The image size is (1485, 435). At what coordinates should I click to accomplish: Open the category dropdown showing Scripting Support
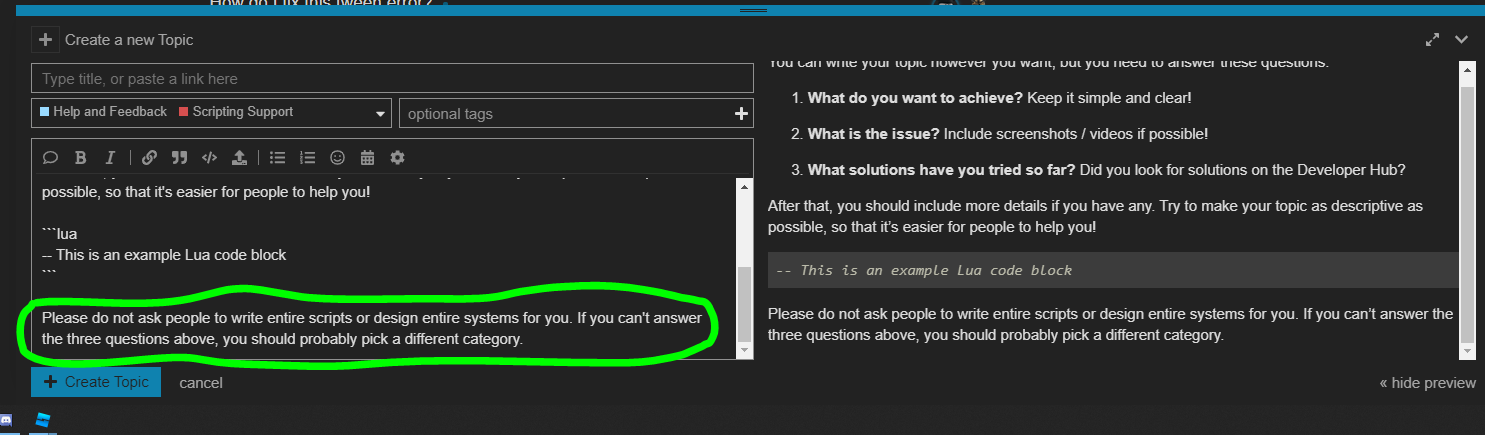pyautogui.click(x=211, y=113)
